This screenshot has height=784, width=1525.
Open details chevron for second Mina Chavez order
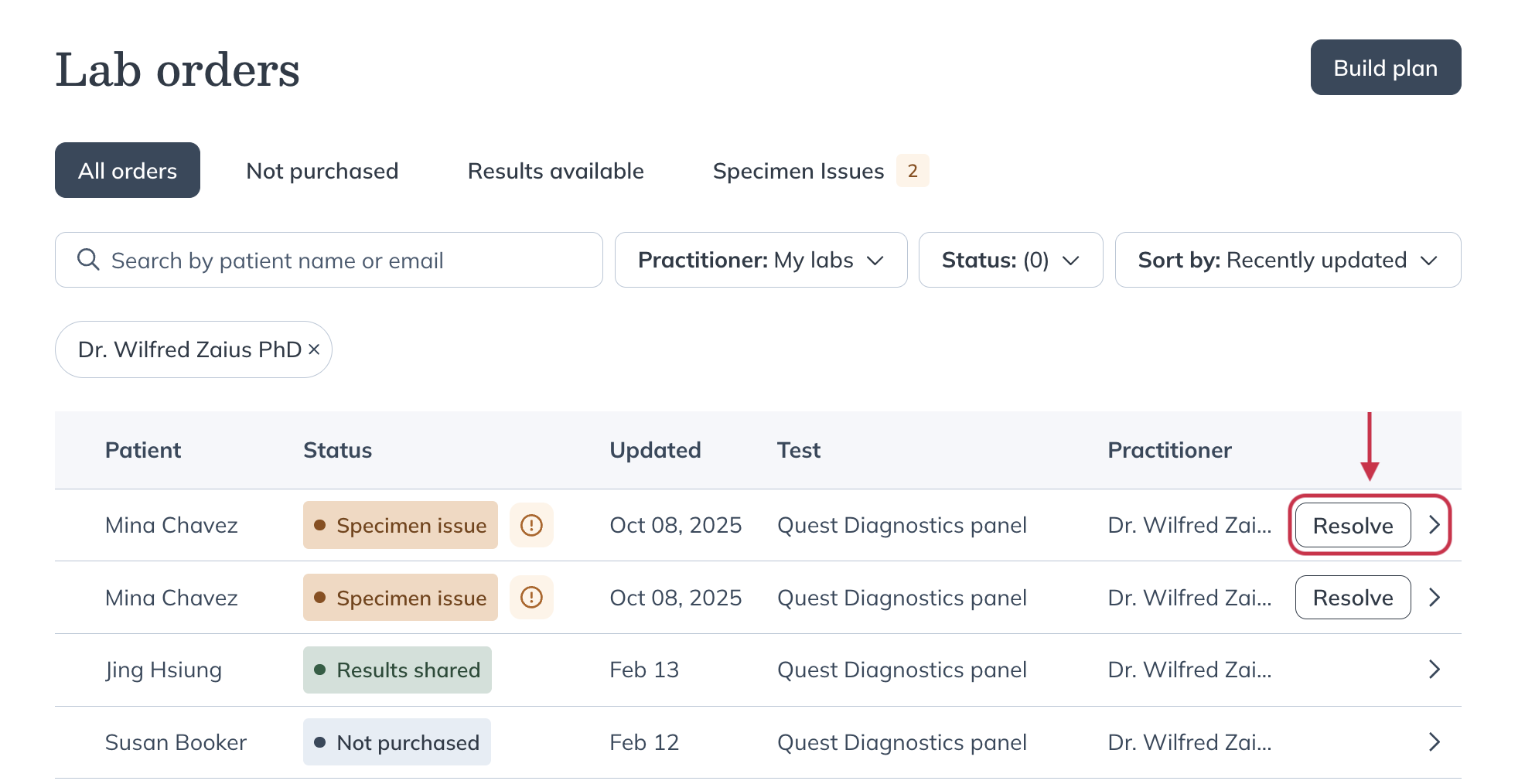(x=1435, y=597)
